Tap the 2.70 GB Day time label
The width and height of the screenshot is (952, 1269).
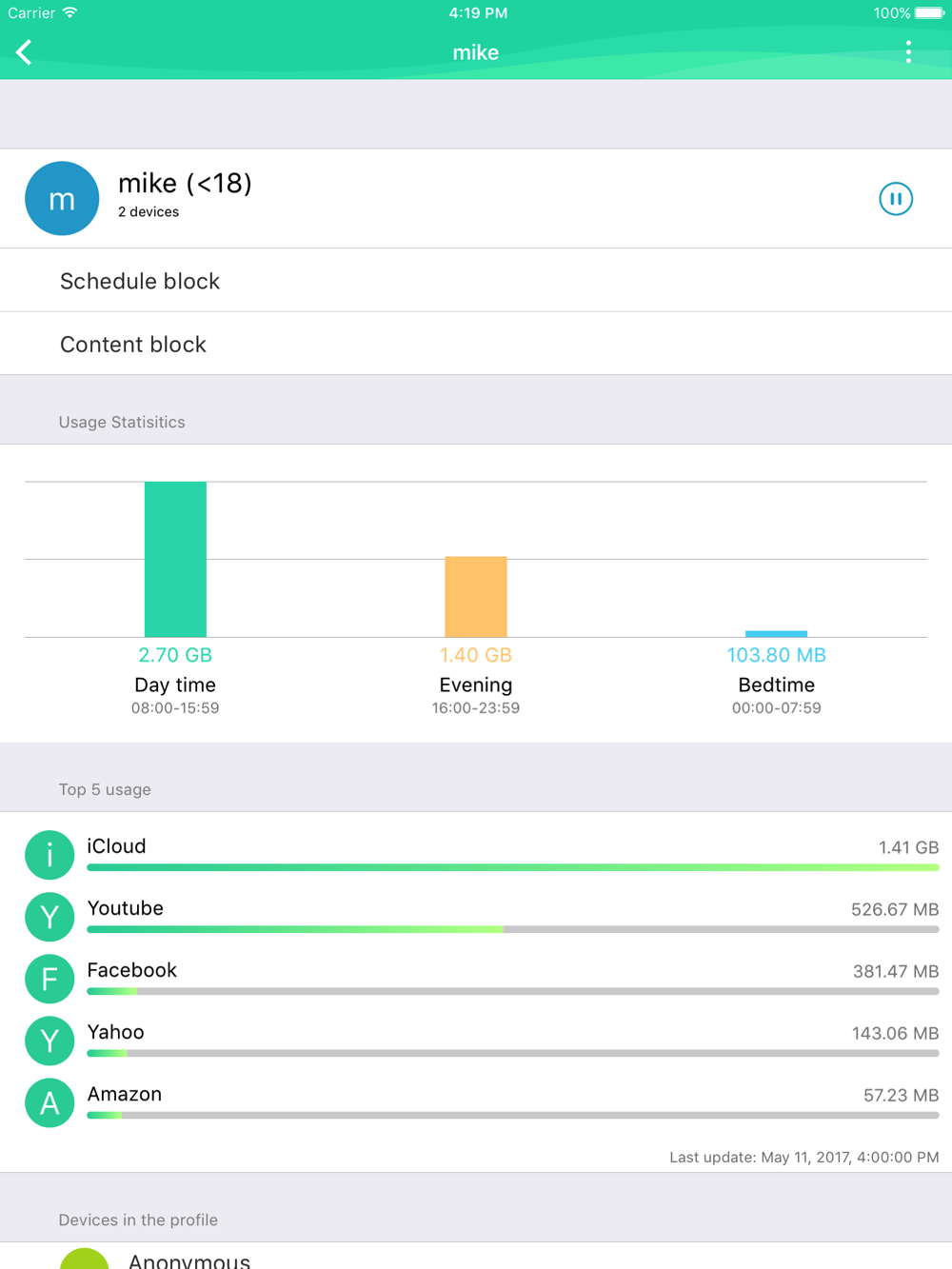coord(175,655)
